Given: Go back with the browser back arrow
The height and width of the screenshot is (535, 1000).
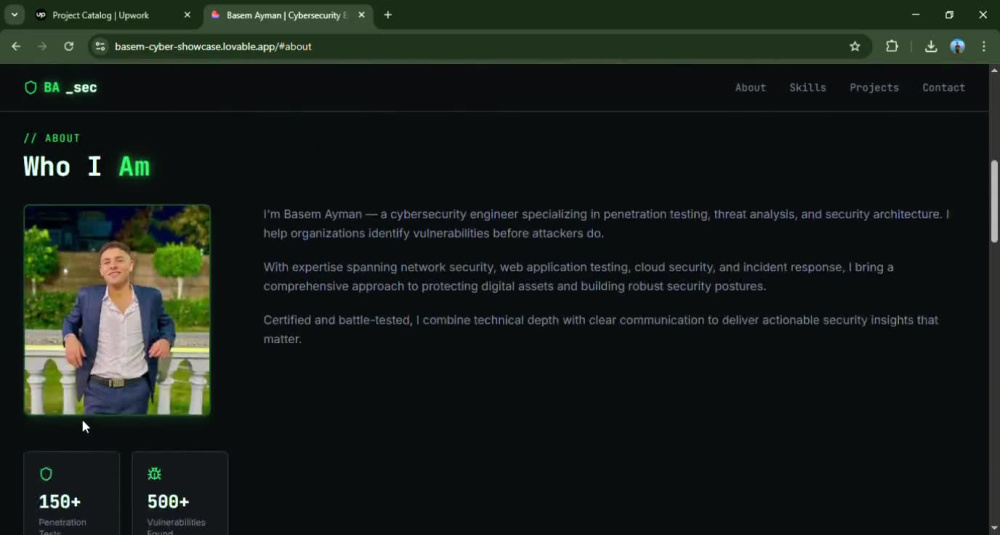Looking at the screenshot, I should coord(16,47).
